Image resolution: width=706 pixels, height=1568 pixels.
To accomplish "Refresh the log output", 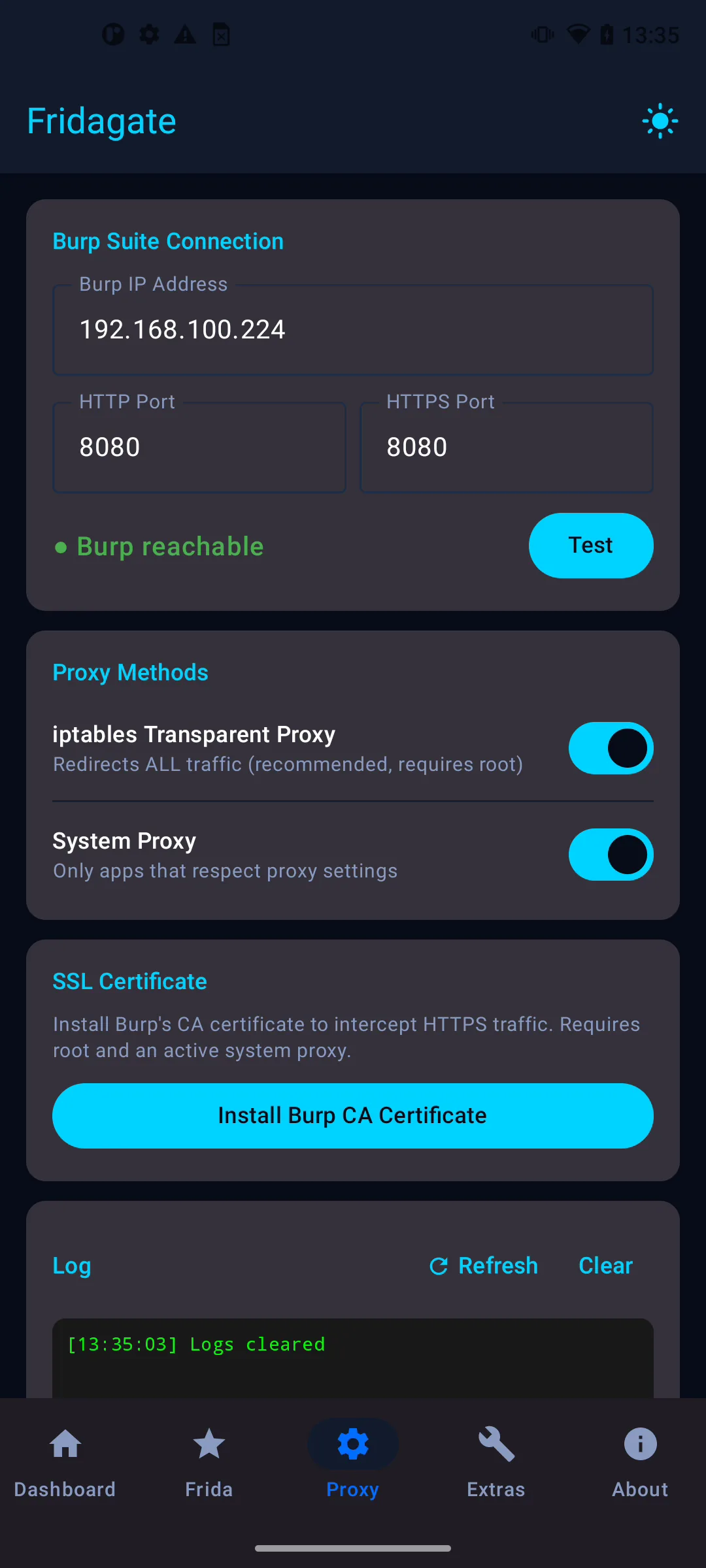I will tap(484, 1266).
